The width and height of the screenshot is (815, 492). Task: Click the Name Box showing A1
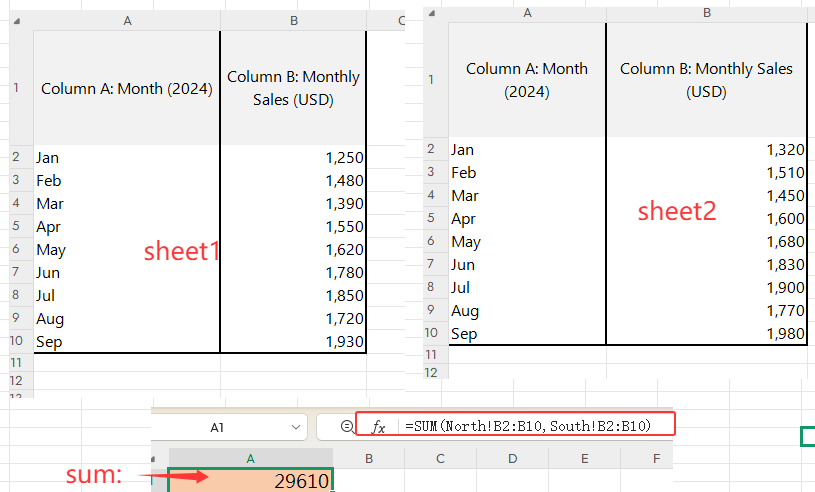tap(218, 427)
